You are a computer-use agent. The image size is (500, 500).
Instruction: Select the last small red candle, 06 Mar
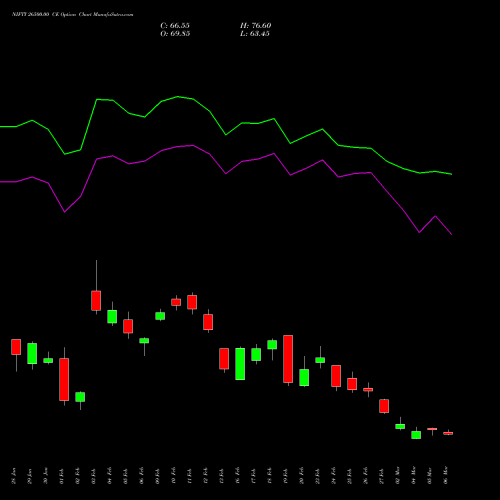coord(448,433)
